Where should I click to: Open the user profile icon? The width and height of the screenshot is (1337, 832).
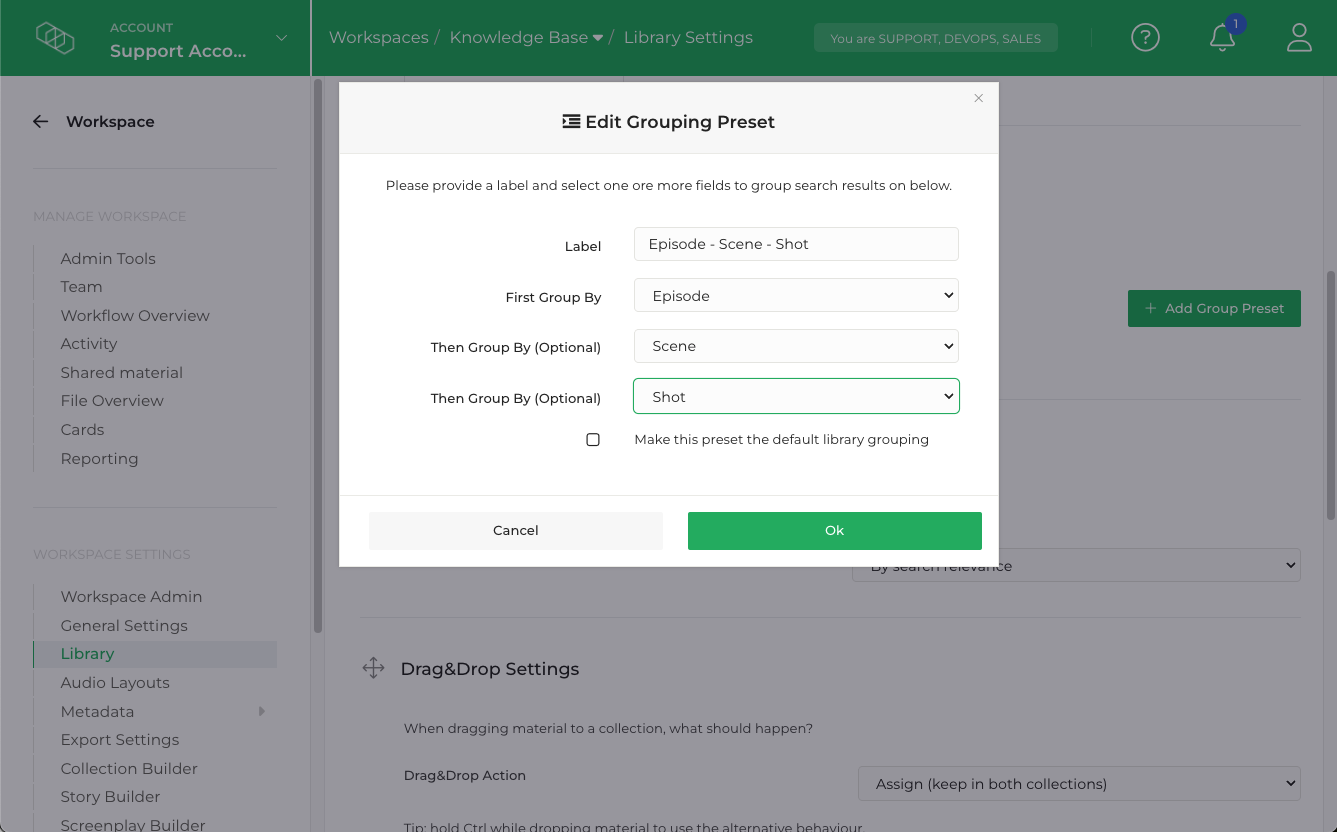click(x=1299, y=37)
